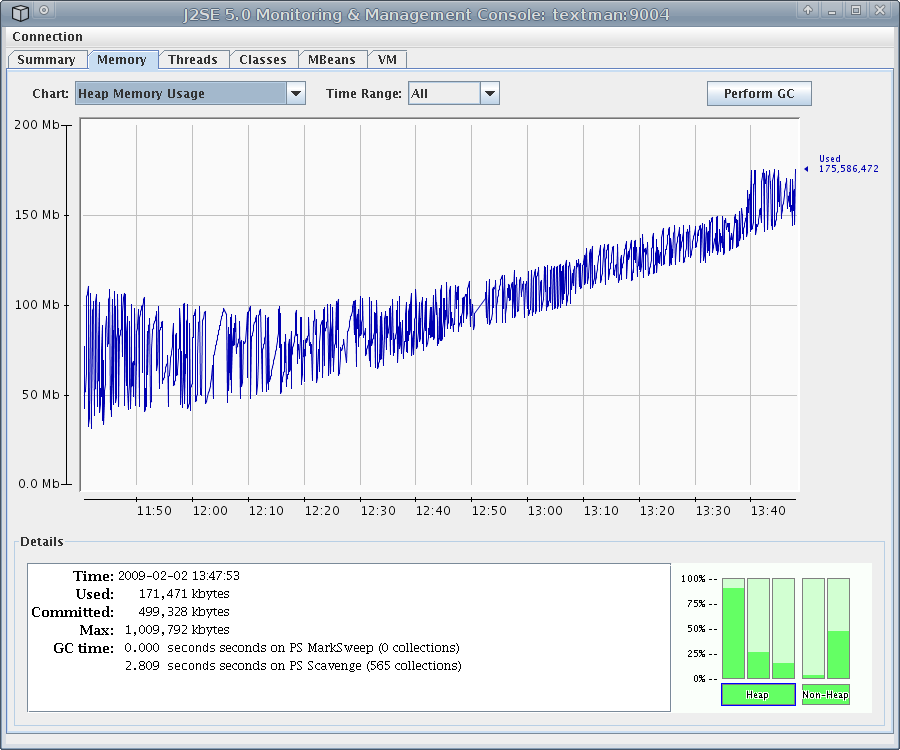The height and width of the screenshot is (750, 900).
Task: Switch to the Threads tab
Action: pyautogui.click(x=193, y=59)
